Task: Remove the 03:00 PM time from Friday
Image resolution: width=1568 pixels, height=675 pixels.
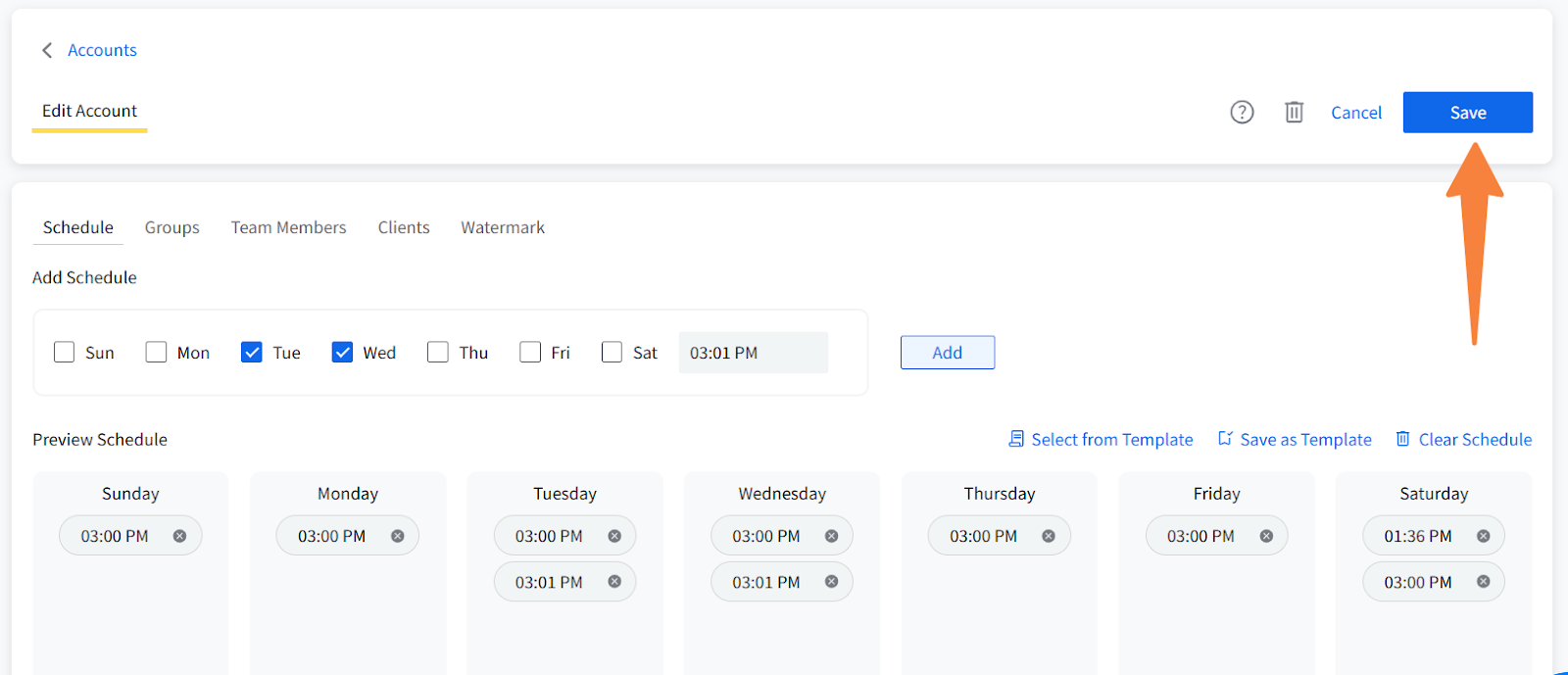Action: point(1266,536)
